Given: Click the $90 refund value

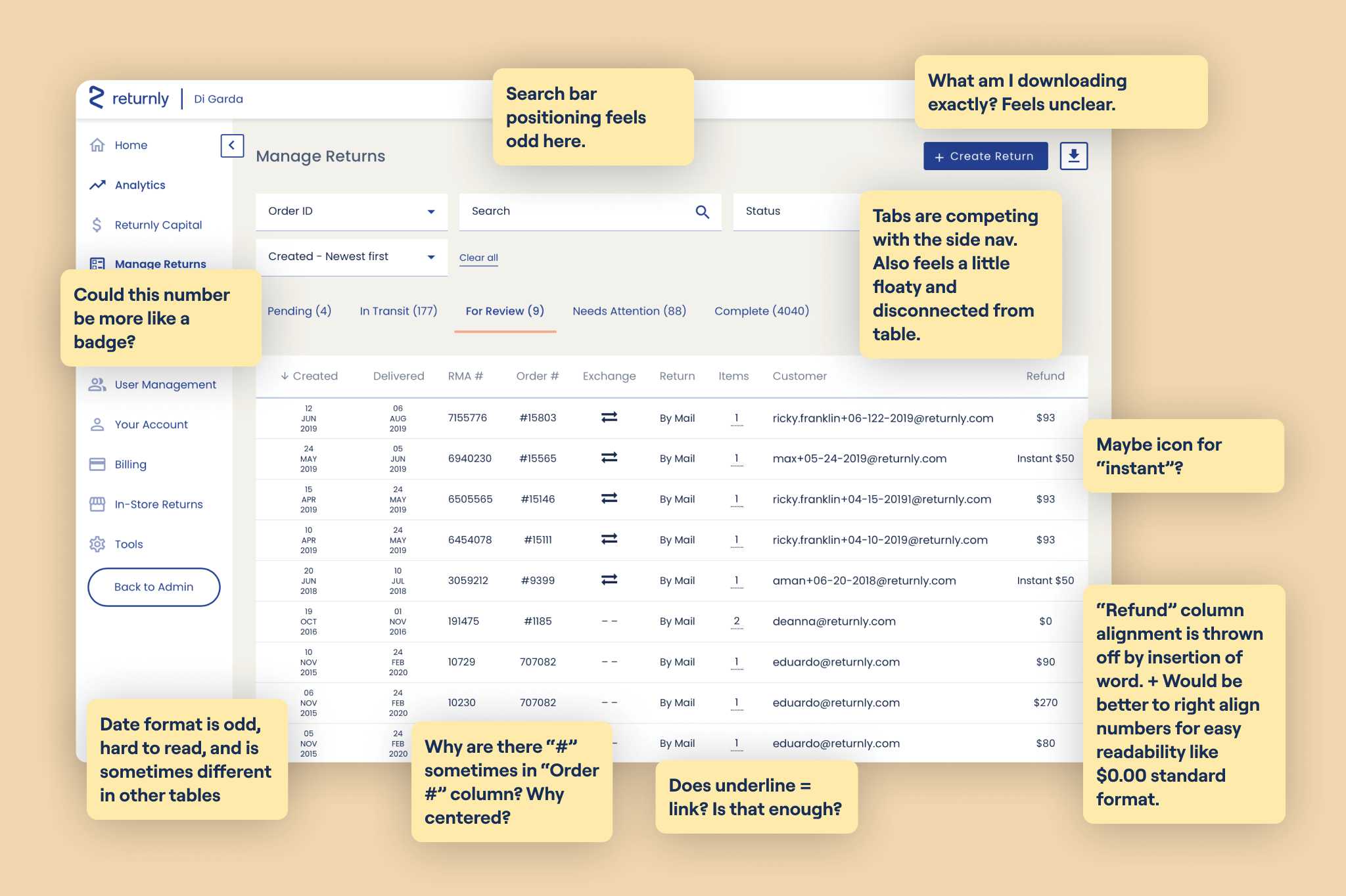Looking at the screenshot, I should 1046,662.
